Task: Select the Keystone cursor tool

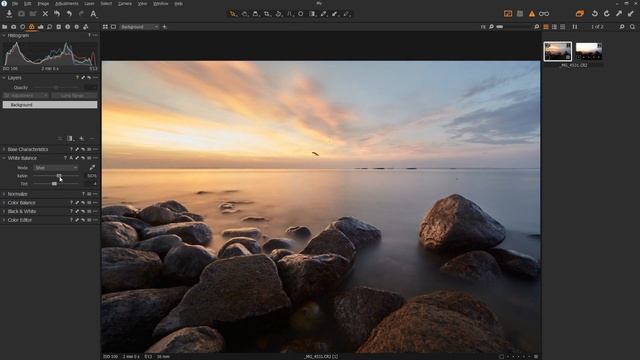Action: point(289,14)
